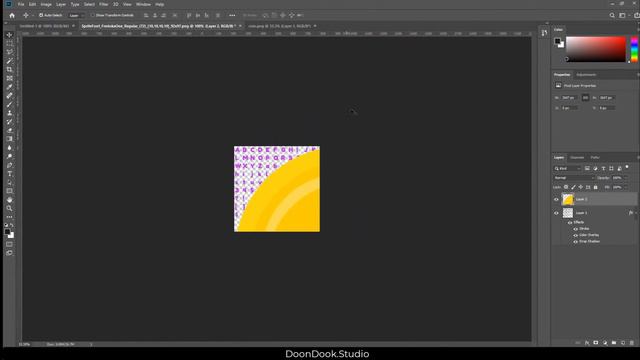Select the Brush tool
The width and height of the screenshot is (640, 360).
9,104
